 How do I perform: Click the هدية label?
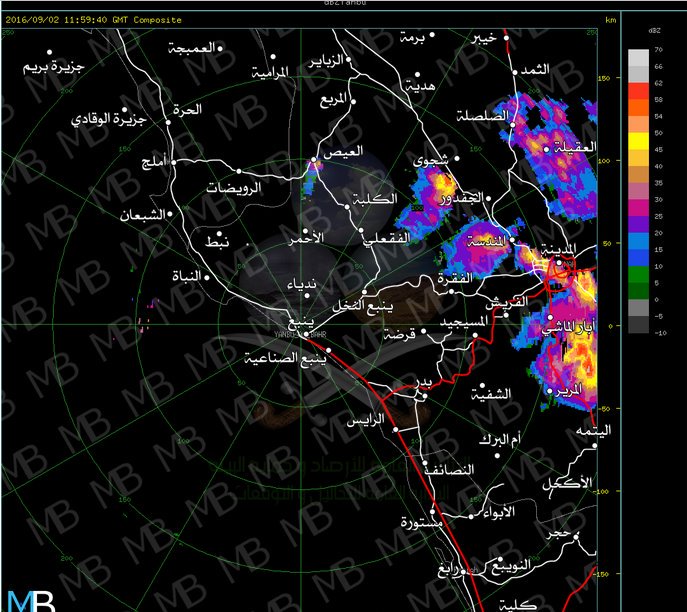(x=420, y=86)
